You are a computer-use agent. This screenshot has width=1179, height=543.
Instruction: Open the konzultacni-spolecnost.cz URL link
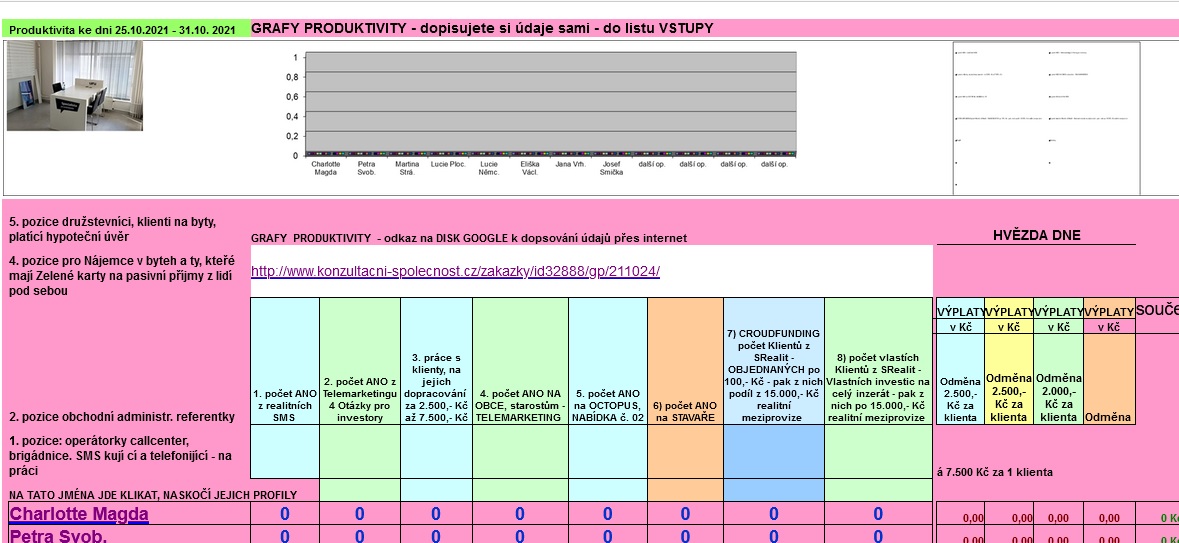click(455, 271)
